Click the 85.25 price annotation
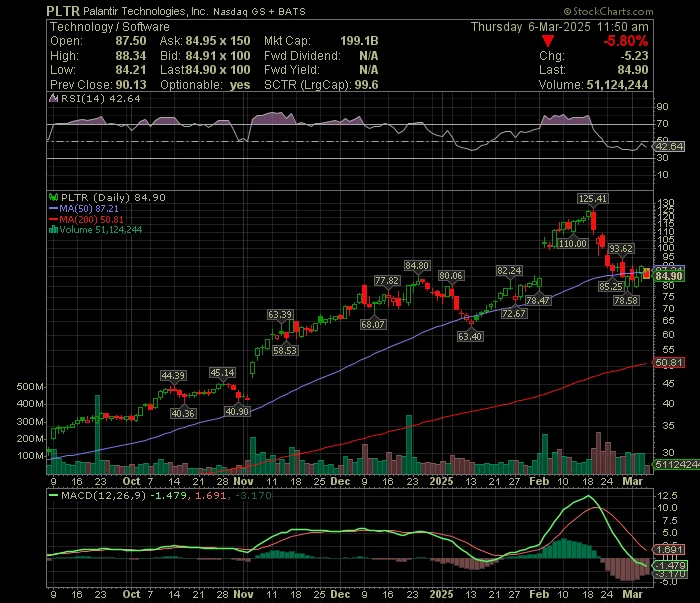Screen dimensions: 700x603 pyautogui.click(x=611, y=287)
